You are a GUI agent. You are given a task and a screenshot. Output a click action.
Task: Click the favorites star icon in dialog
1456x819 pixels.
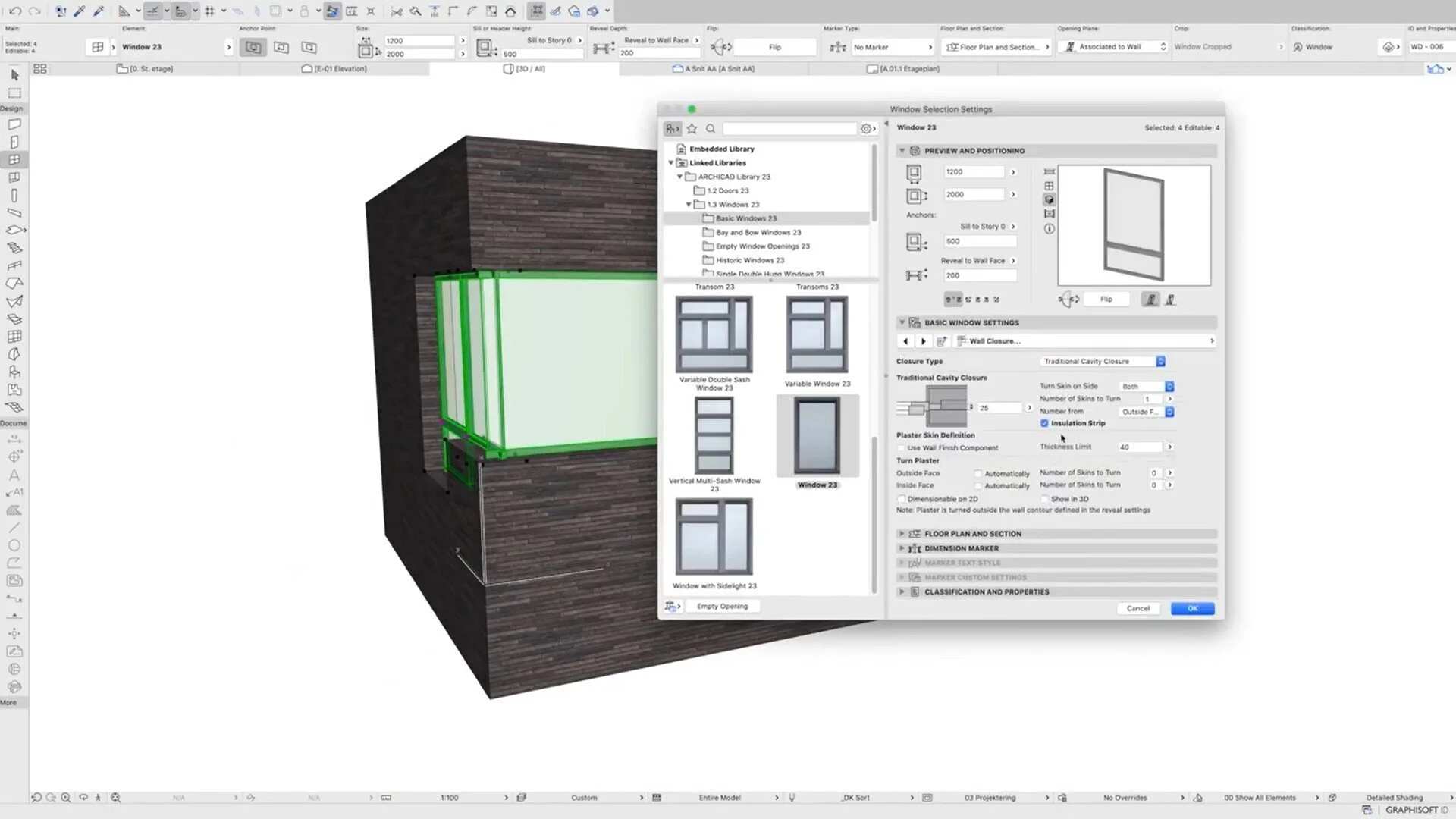point(692,129)
